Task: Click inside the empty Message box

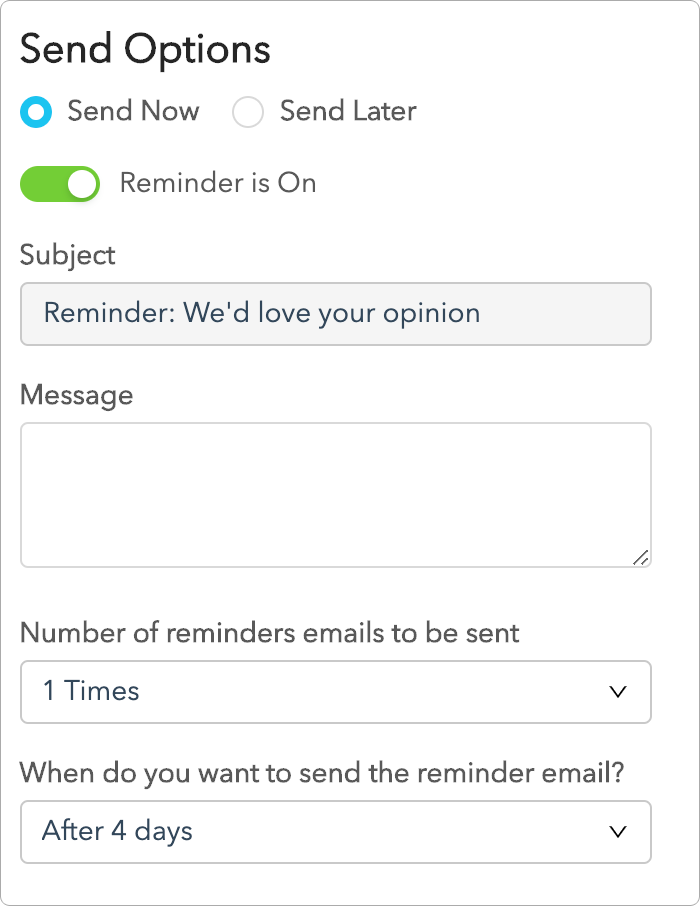Action: tap(335, 494)
